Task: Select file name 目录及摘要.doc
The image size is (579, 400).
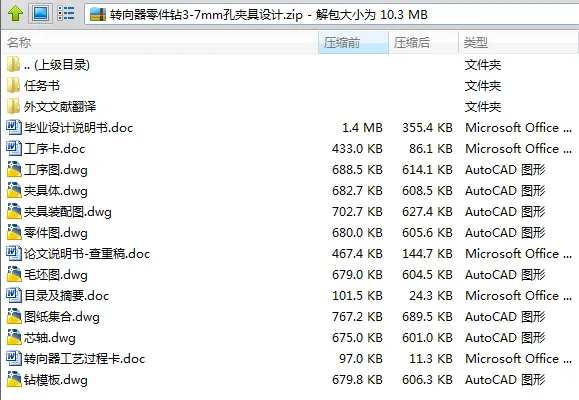Action: pyautogui.click(x=66, y=296)
